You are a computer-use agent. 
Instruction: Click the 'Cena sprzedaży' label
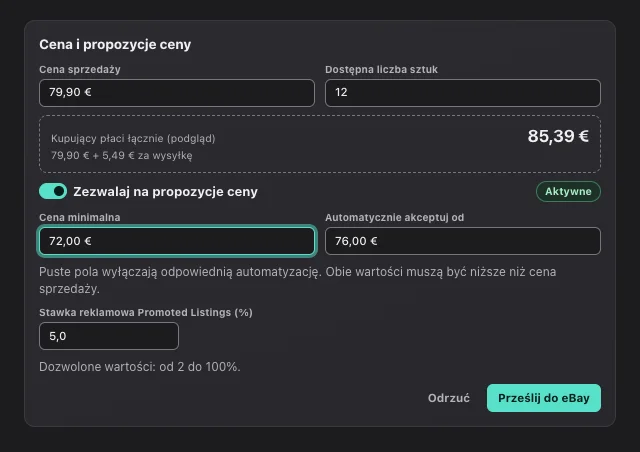click(80, 69)
